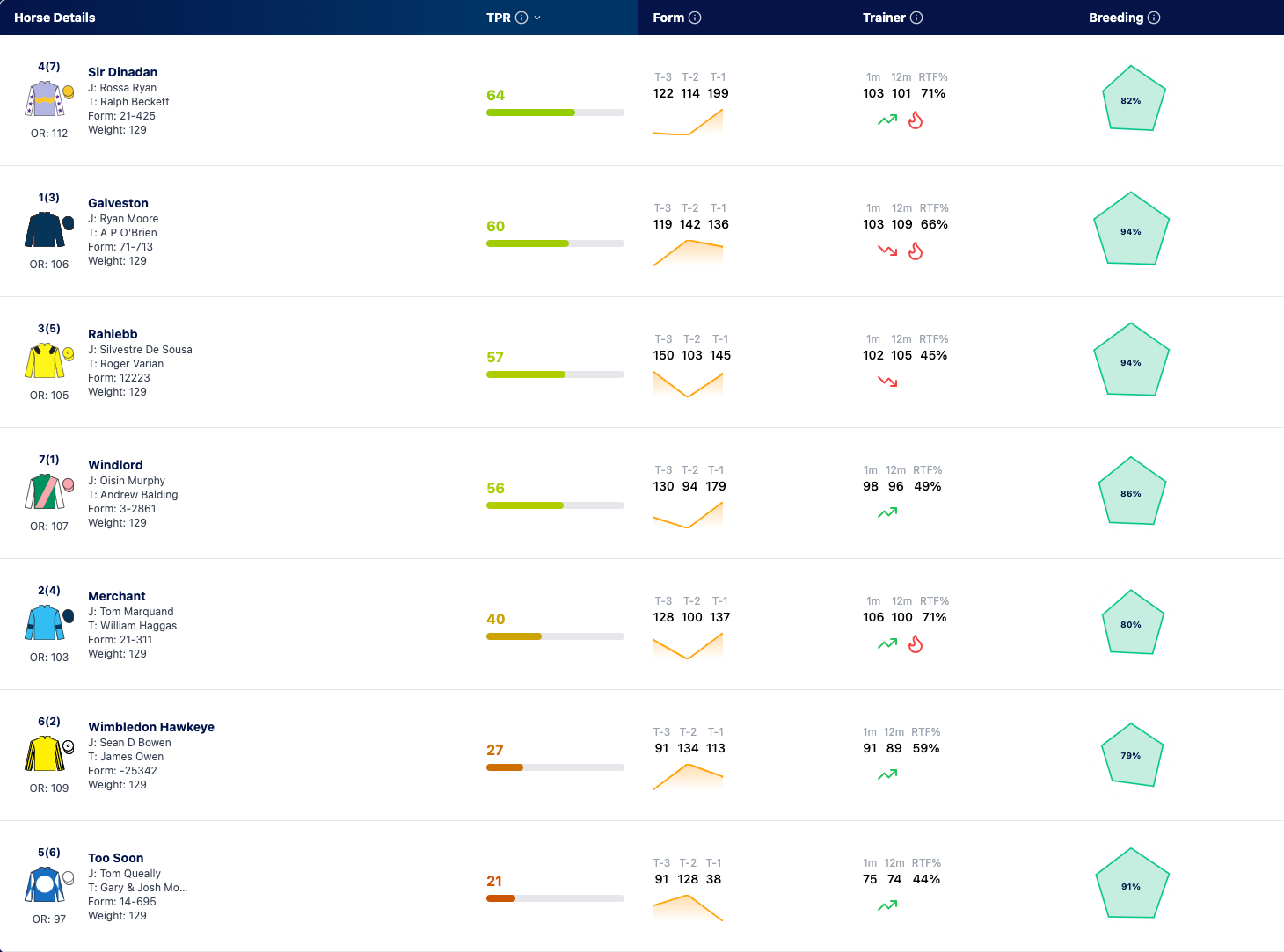Viewport: 1284px width, 952px height.
Task: Click Sir Dinadan's jockey silks icon
Action: (45, 99)
